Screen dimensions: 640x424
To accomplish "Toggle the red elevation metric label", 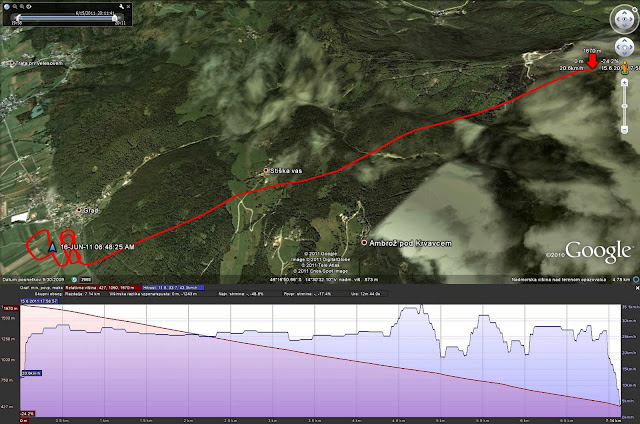I will (102, 288).
